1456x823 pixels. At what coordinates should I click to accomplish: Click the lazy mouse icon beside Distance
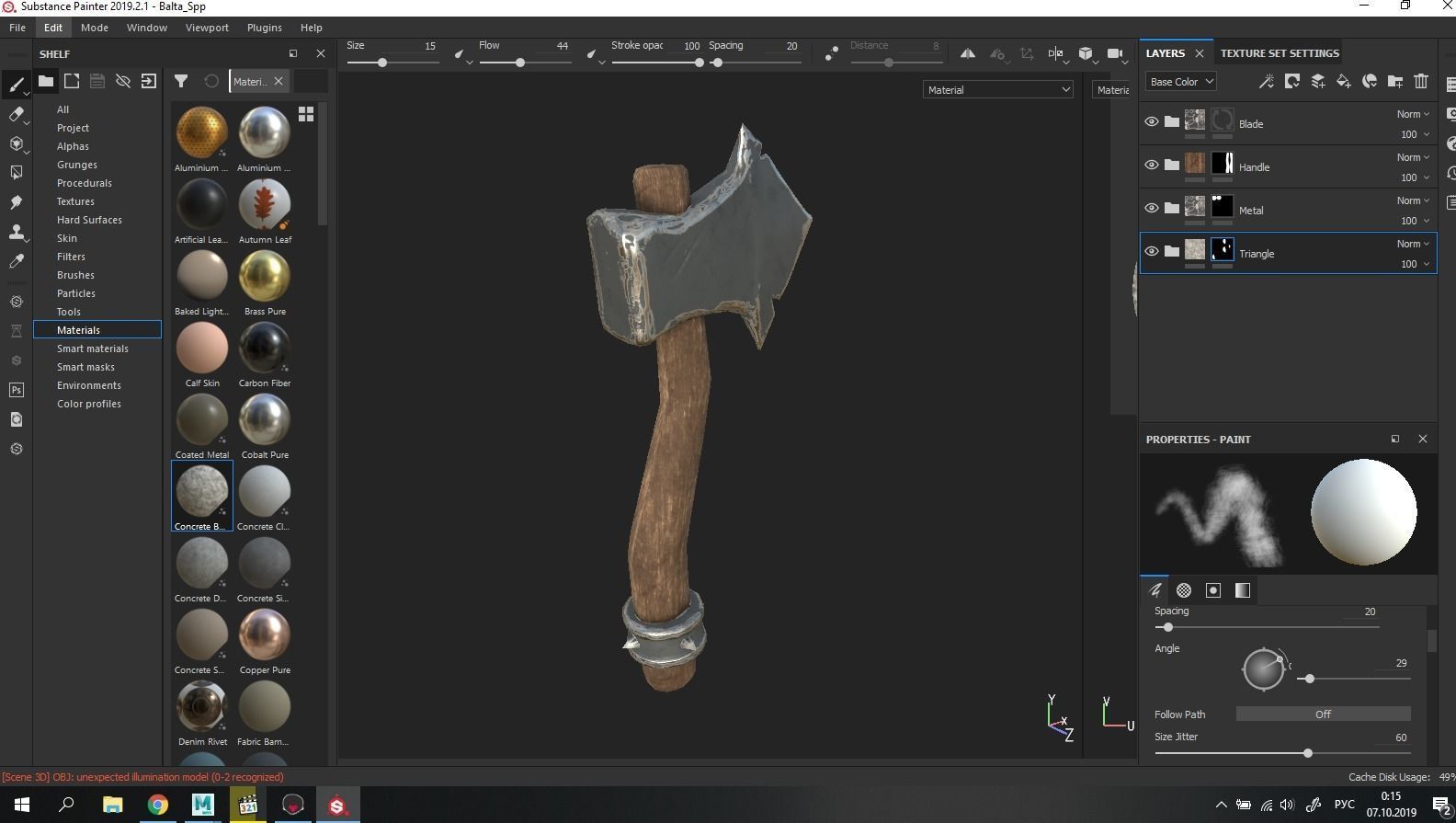(831, 54)
